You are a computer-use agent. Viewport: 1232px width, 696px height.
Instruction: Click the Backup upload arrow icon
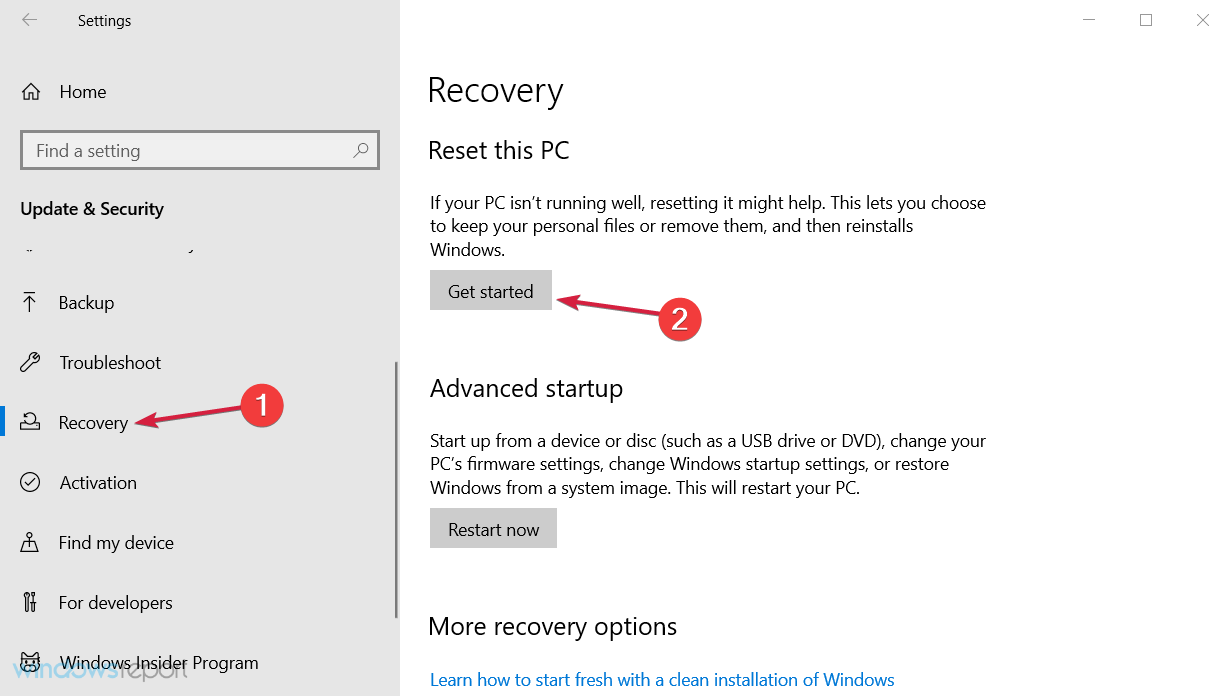tap(30, 302)
